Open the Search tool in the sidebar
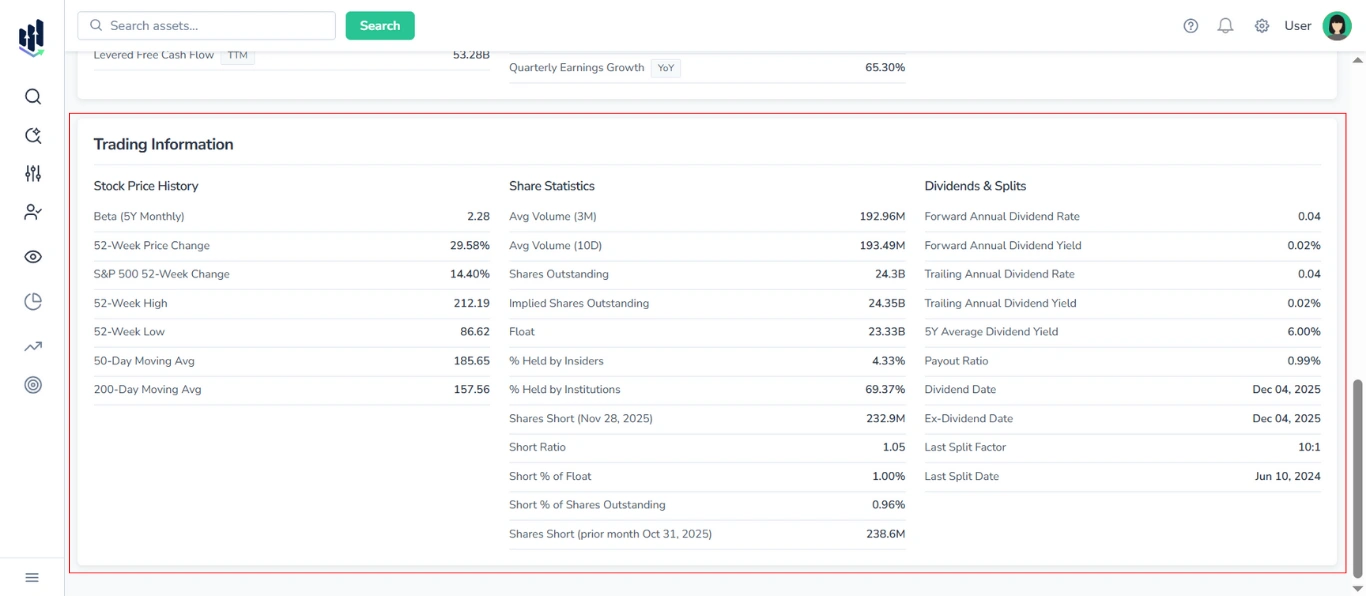1366x596 pixels. click(32, 96)
